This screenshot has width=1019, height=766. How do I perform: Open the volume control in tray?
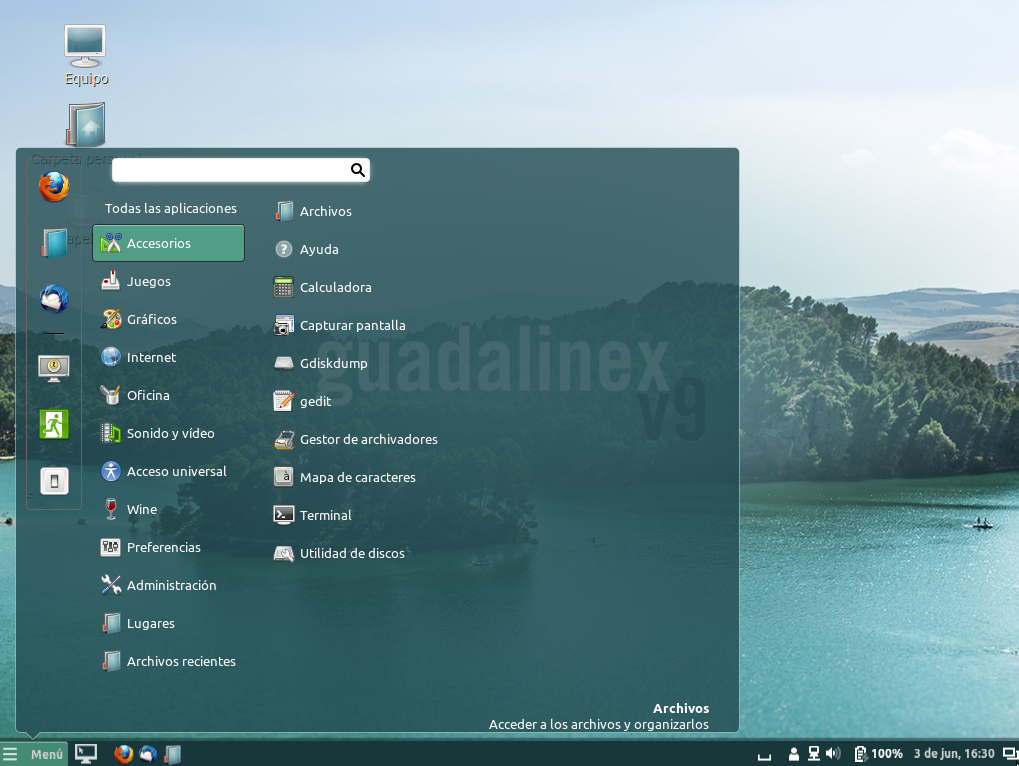click(x=833, y=754)
